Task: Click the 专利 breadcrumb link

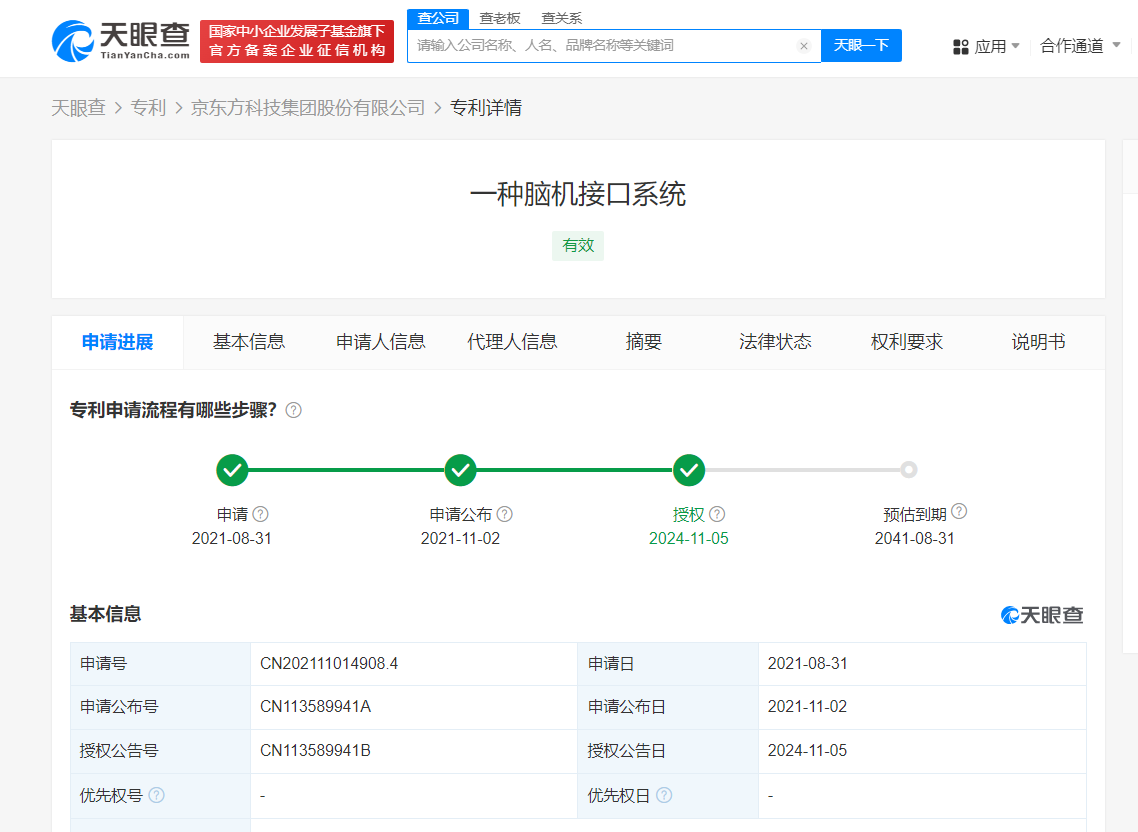Action: 148,108
